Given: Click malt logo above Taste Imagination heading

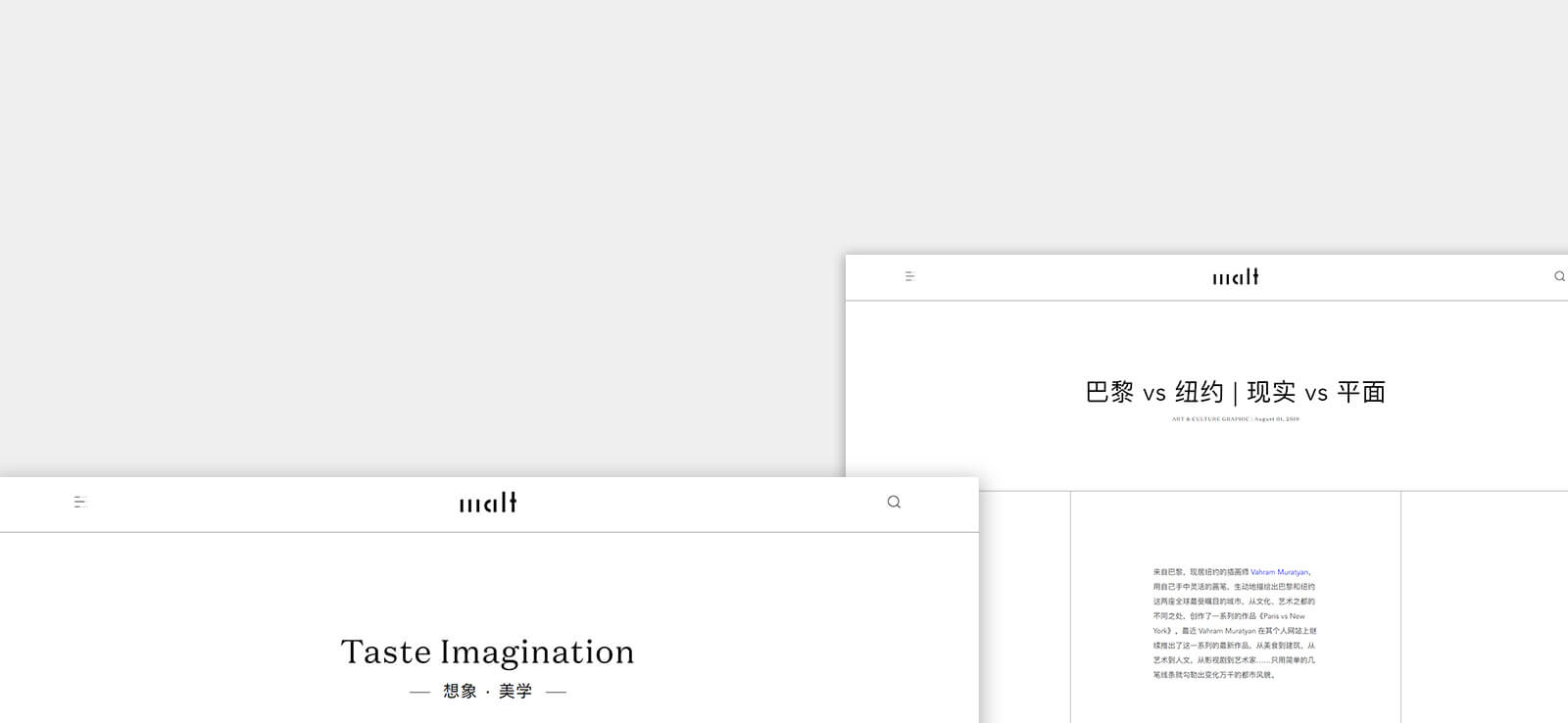Looking at the screenshot, I should tap(488, 503).
